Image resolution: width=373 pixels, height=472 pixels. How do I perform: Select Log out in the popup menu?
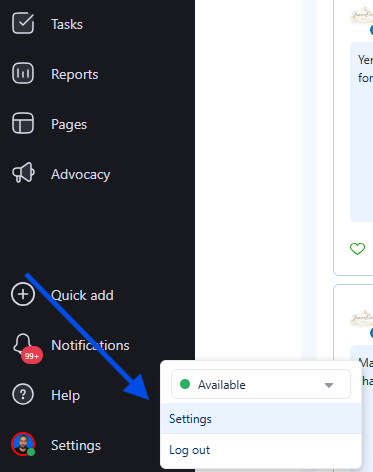pos(261,450)
